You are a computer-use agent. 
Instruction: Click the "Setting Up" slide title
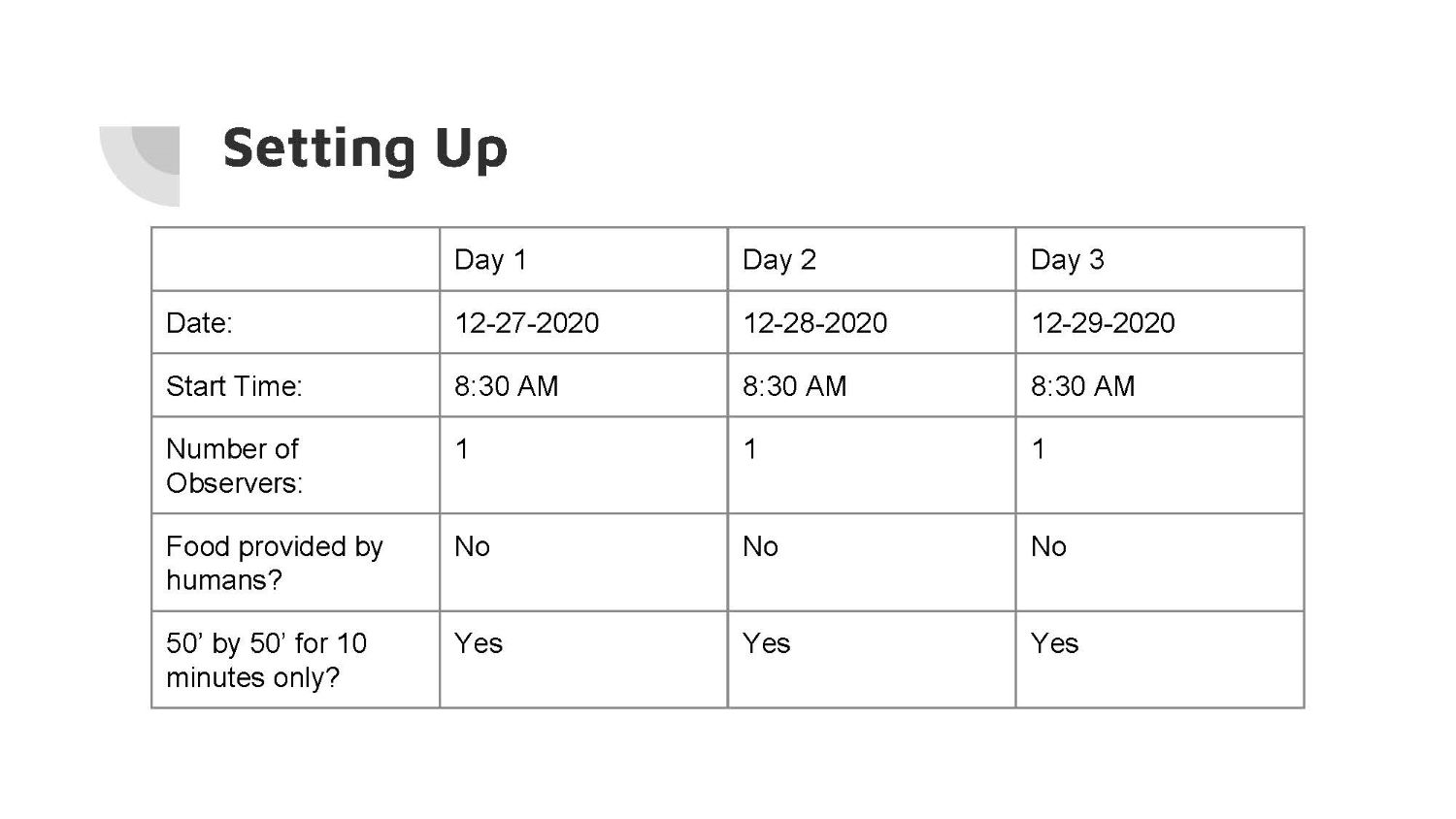click(x=365, y=149)
